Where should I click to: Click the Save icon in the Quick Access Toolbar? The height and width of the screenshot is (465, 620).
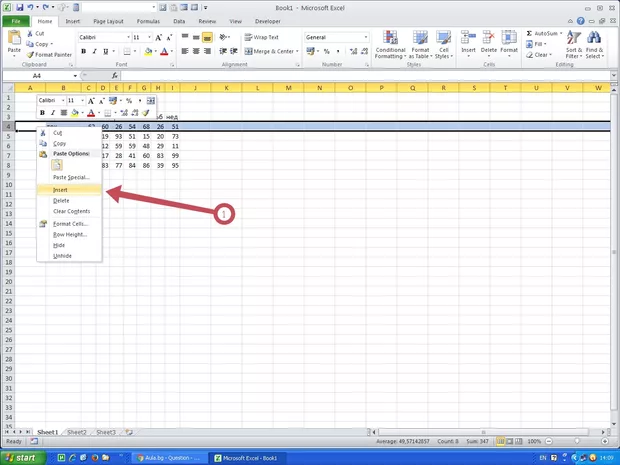coord(19,8)
